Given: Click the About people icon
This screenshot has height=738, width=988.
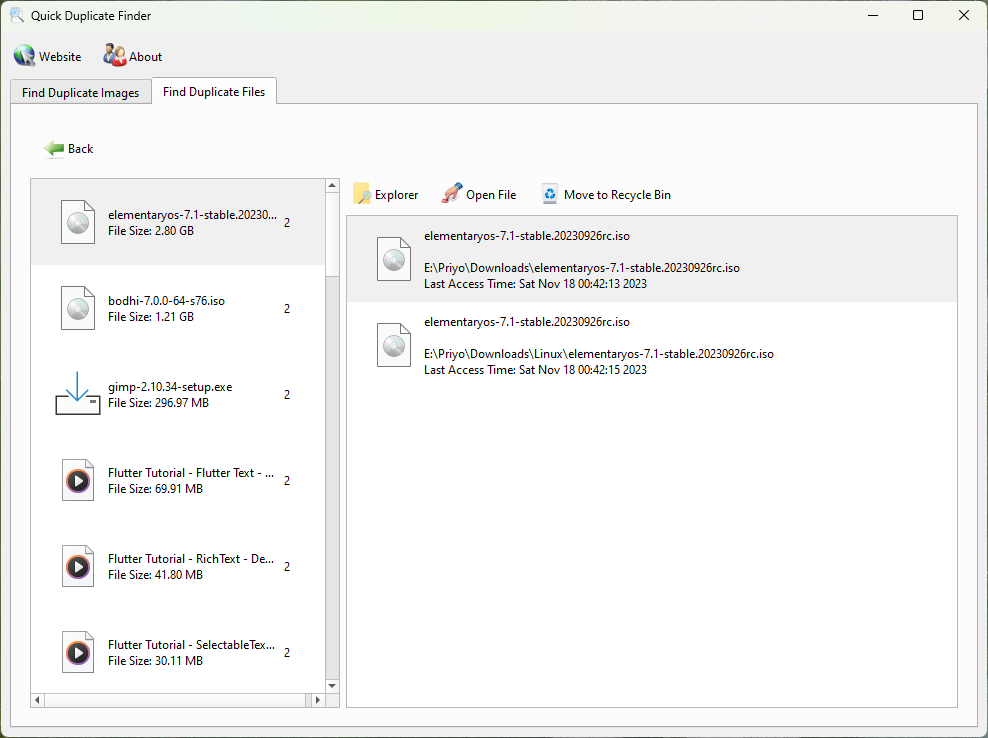Looking at the screenshot, I should (115, 55).
